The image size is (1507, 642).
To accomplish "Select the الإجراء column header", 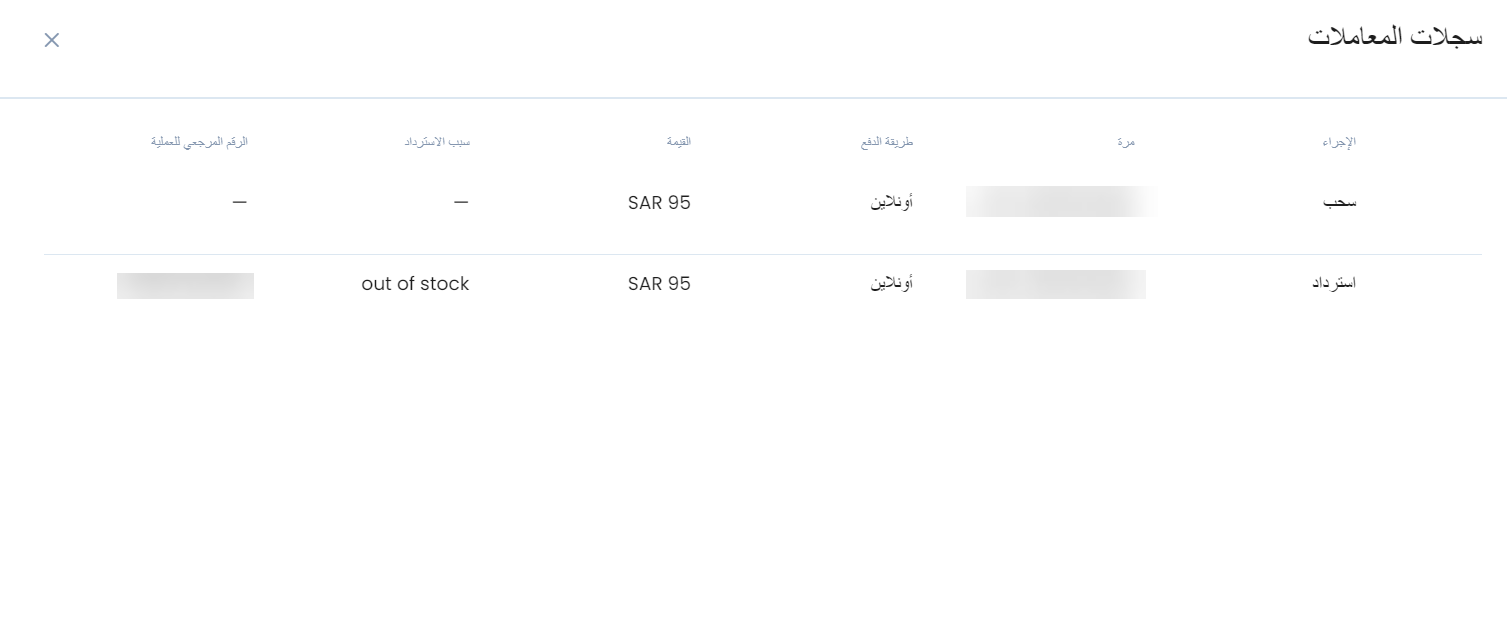I will (x=1338, y=142).
